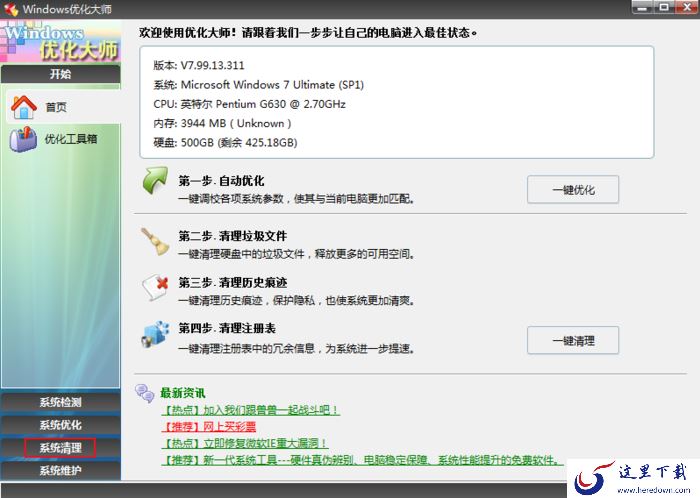Click the 欢迎使用优化大师 welcome text
Viewport: 700px width, 498px height.
[x=308, y=33]
